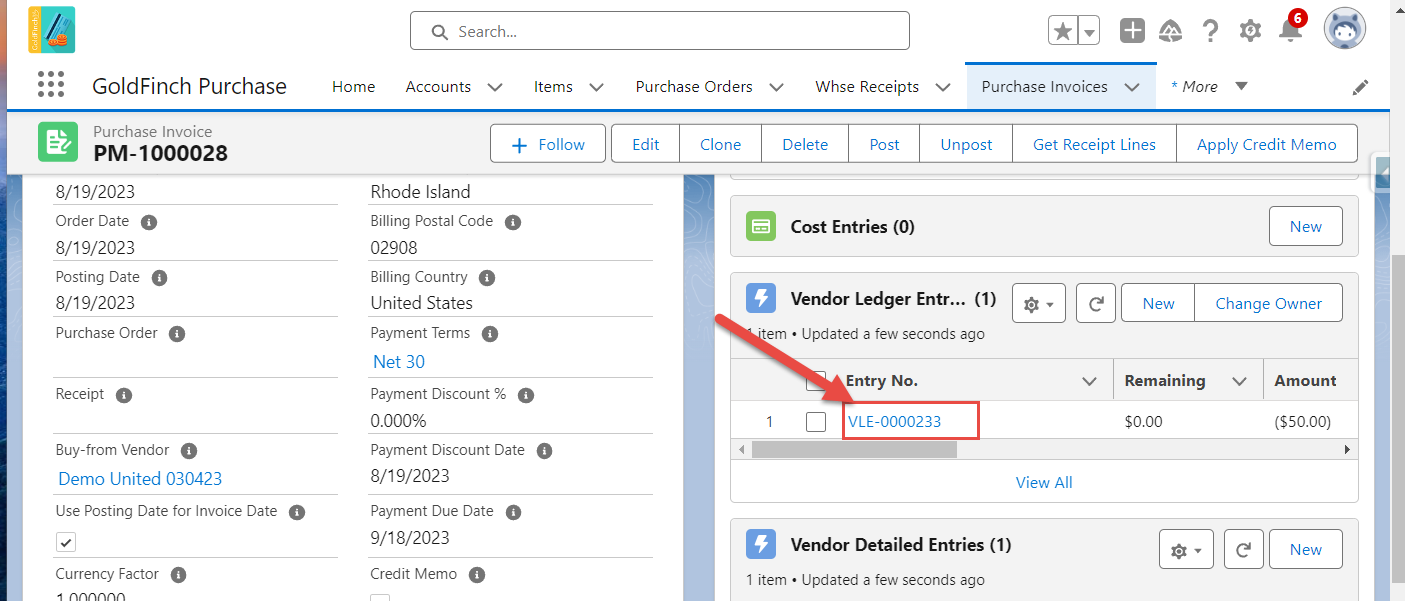Screen dimensions: 1405x601
Task: Expand the favorites list dropdown arrow
Action: [1089, 31]
